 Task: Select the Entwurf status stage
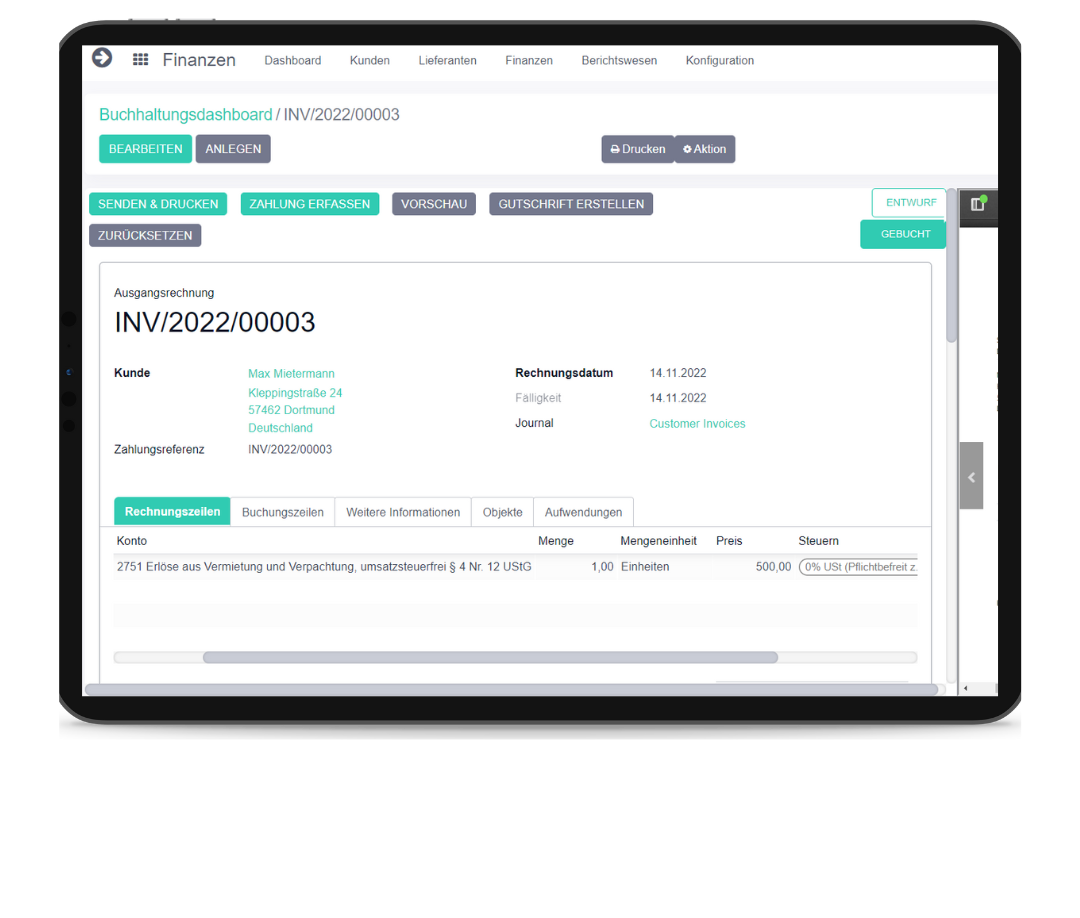click(910, 203)
